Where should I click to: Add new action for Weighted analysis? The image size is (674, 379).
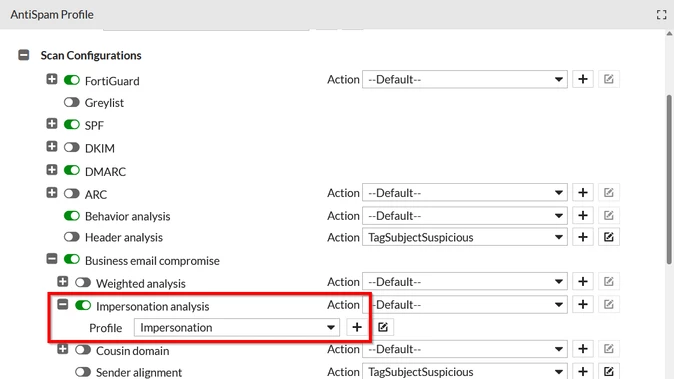tap(583, 281)
